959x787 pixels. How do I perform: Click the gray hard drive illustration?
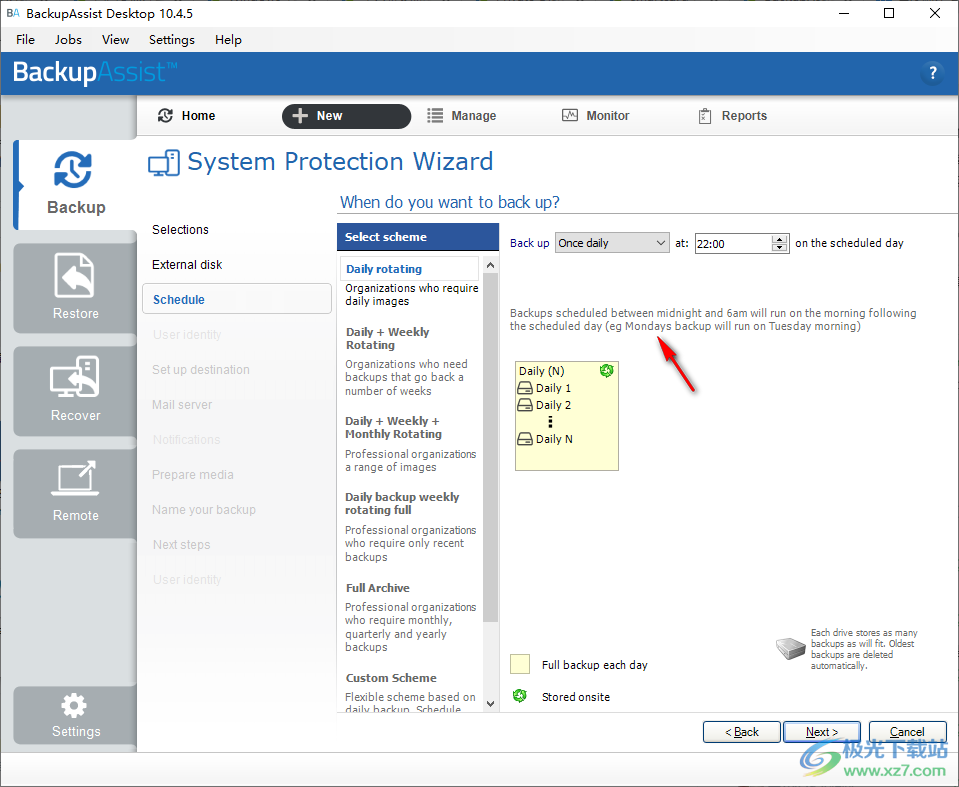pos(791,648)
